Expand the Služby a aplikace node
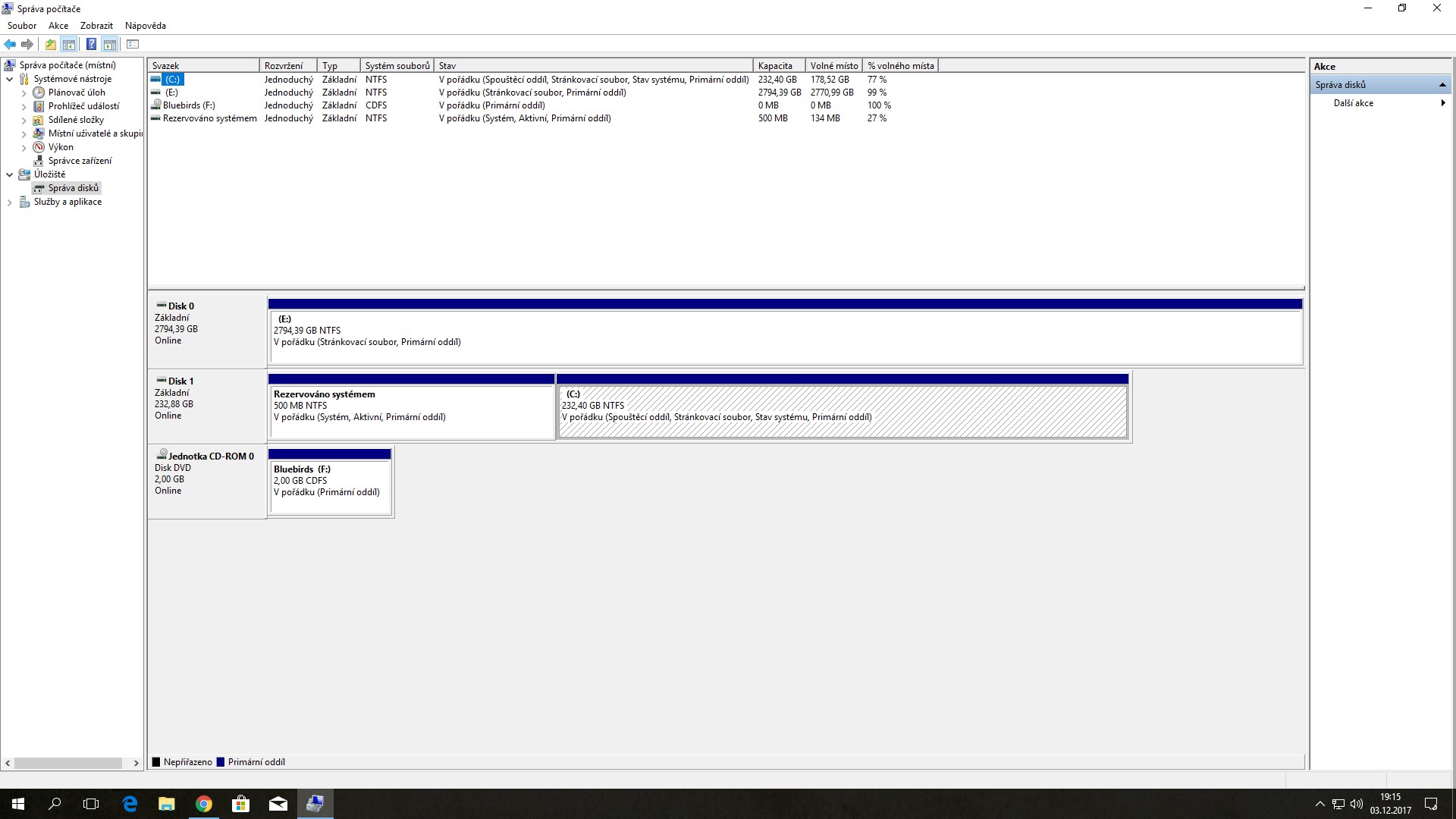 (x=10, y=202)
